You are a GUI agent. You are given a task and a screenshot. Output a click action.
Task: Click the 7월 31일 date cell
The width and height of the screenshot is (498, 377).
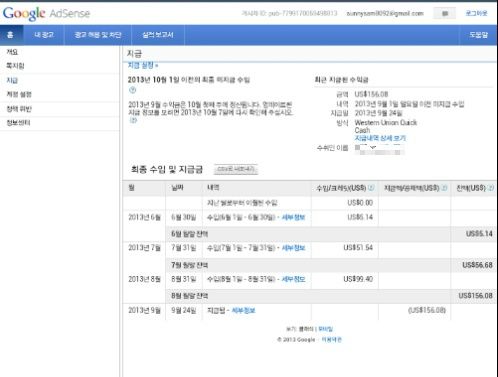(x=184, y=248)
